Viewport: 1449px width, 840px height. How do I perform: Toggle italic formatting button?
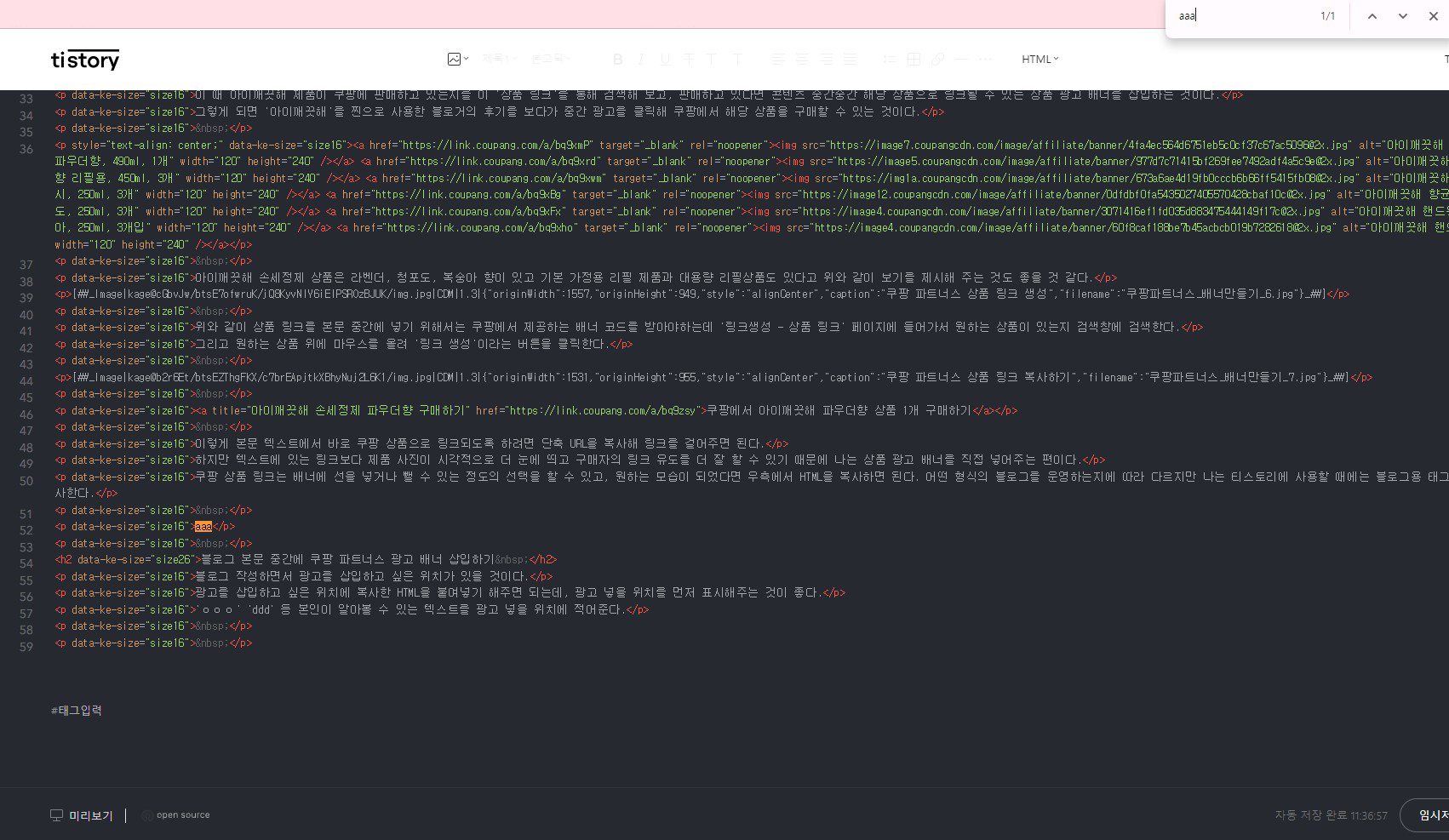641,59
